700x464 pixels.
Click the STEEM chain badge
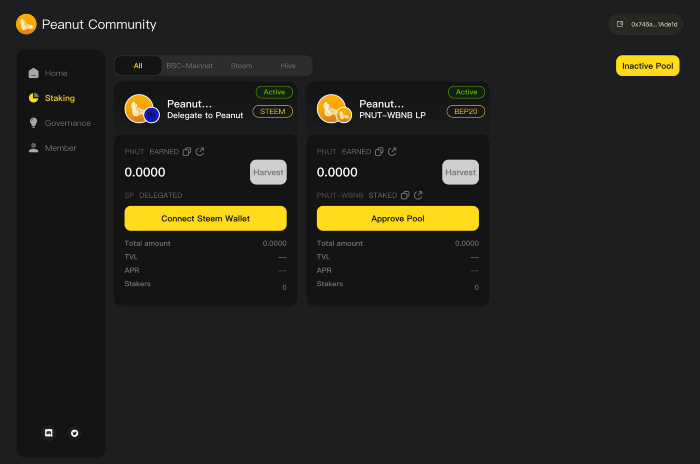click(x=273, y=111)
